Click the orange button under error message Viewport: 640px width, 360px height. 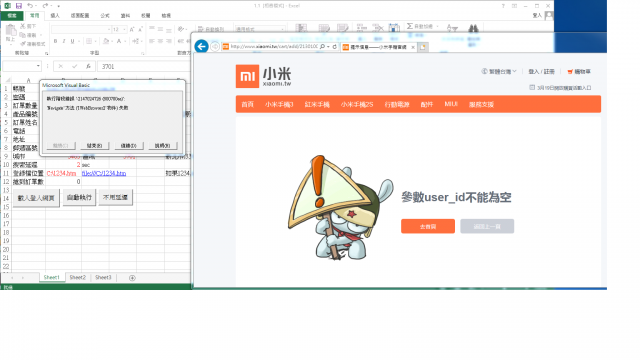[428, 226]
